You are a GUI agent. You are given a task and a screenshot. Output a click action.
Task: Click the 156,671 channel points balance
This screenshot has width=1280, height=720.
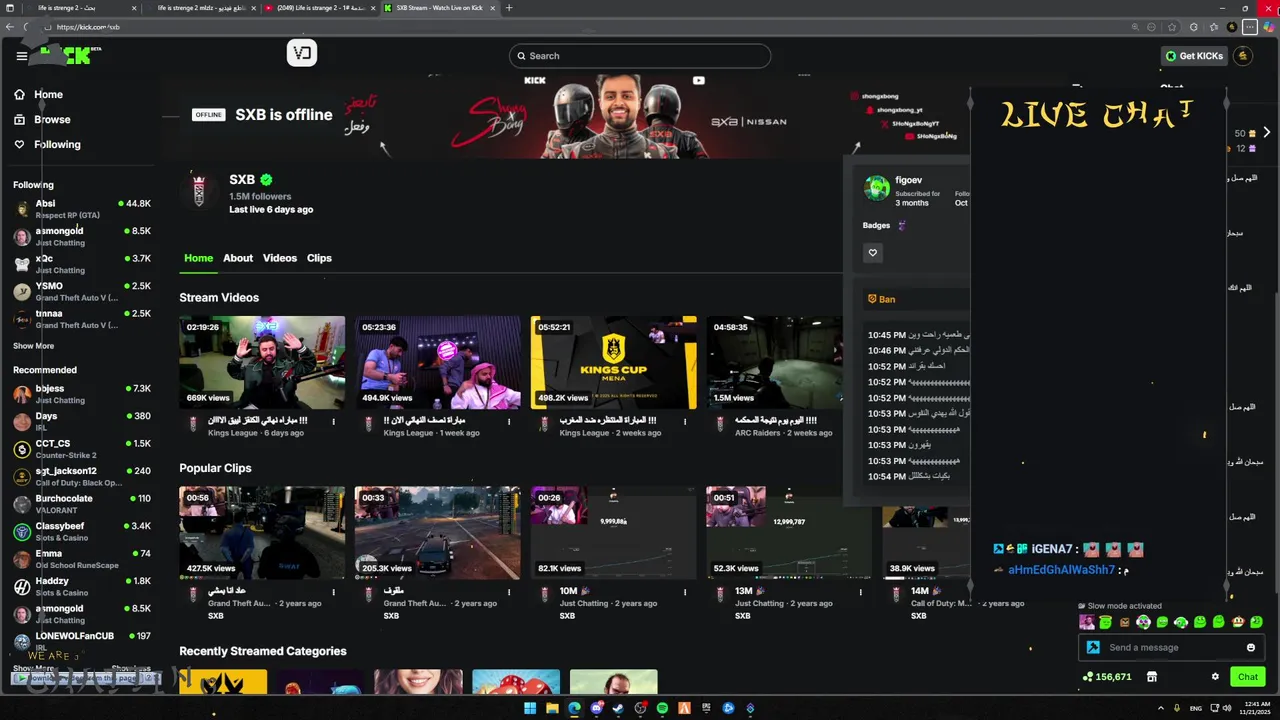coord(1107,677)
